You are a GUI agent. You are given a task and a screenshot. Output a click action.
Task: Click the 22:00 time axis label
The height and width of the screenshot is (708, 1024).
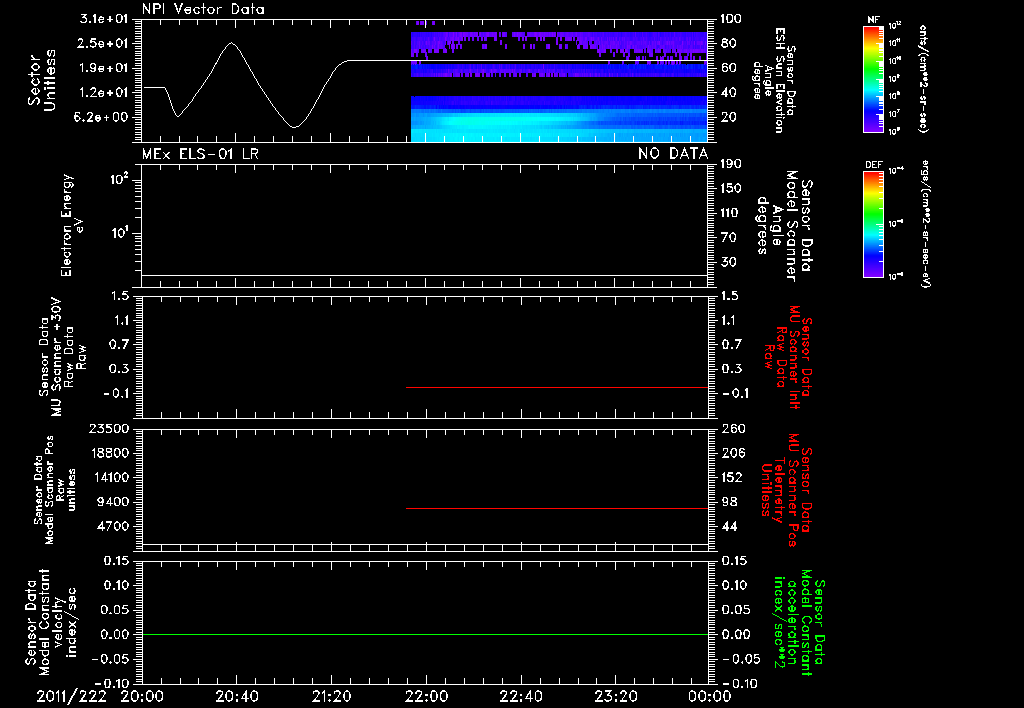pos(426,696)
